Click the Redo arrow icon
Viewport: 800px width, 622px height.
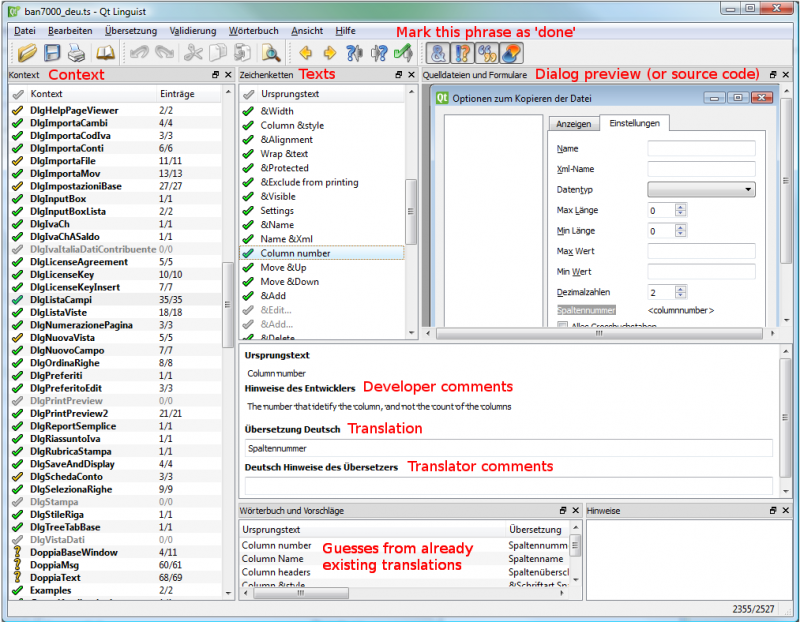coord(164,53)
